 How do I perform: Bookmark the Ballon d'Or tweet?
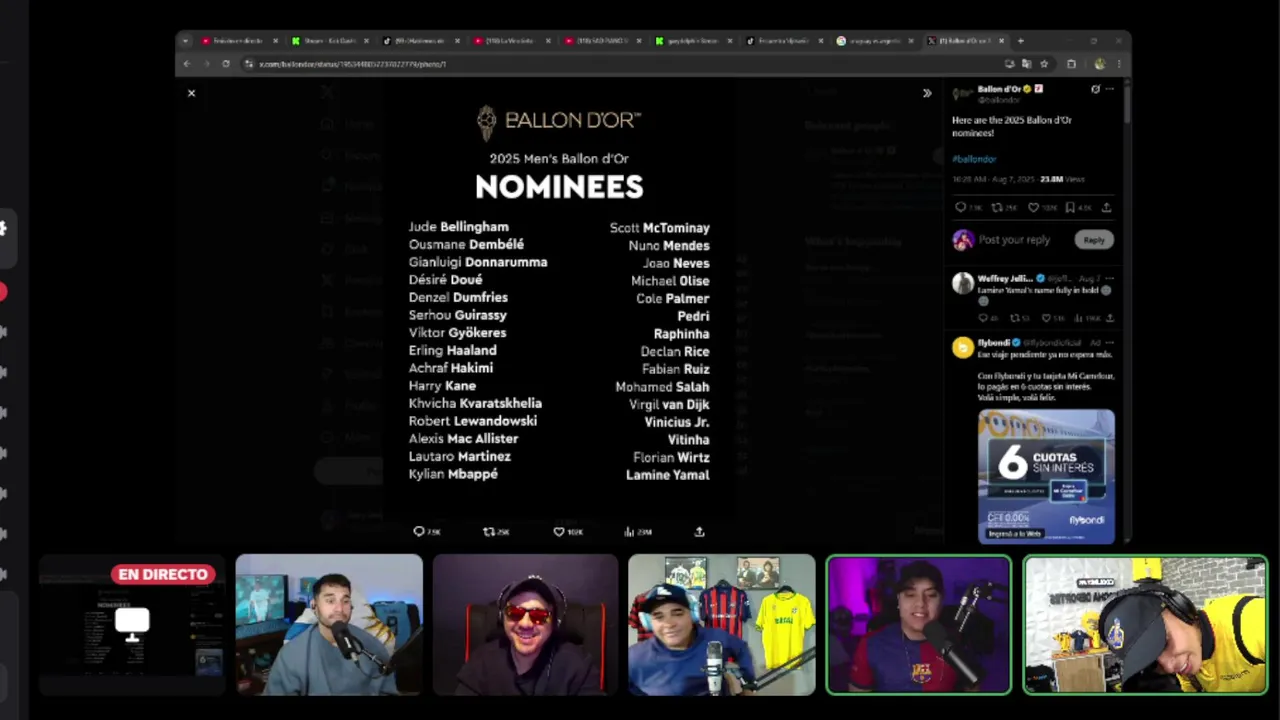[1070, 208]
